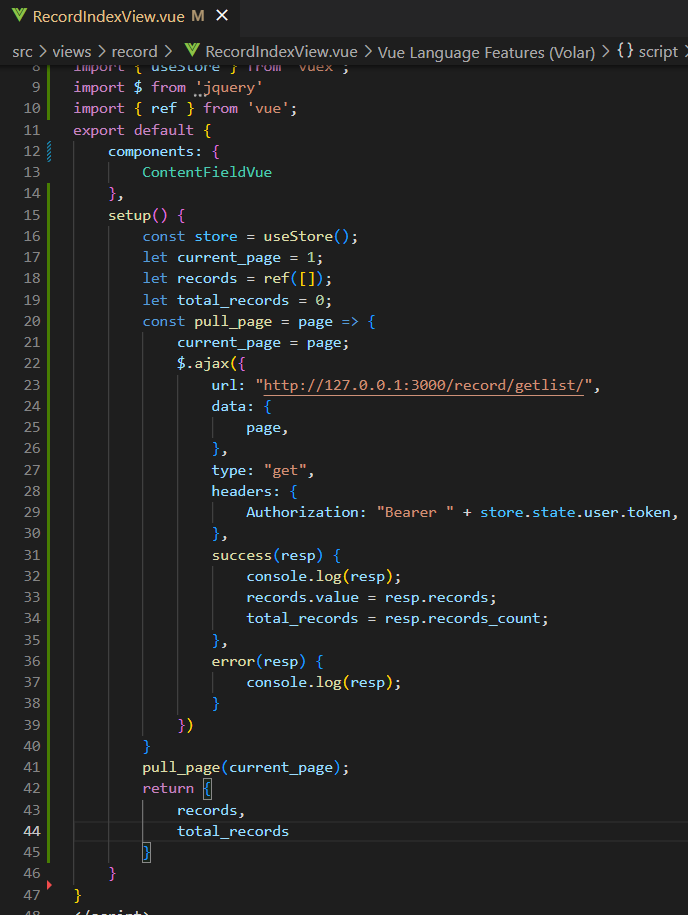Open the RecordIndexView.vue breadcrumb segment
Image resolution: width=688 pixels, height=915 pixels.
281,52
